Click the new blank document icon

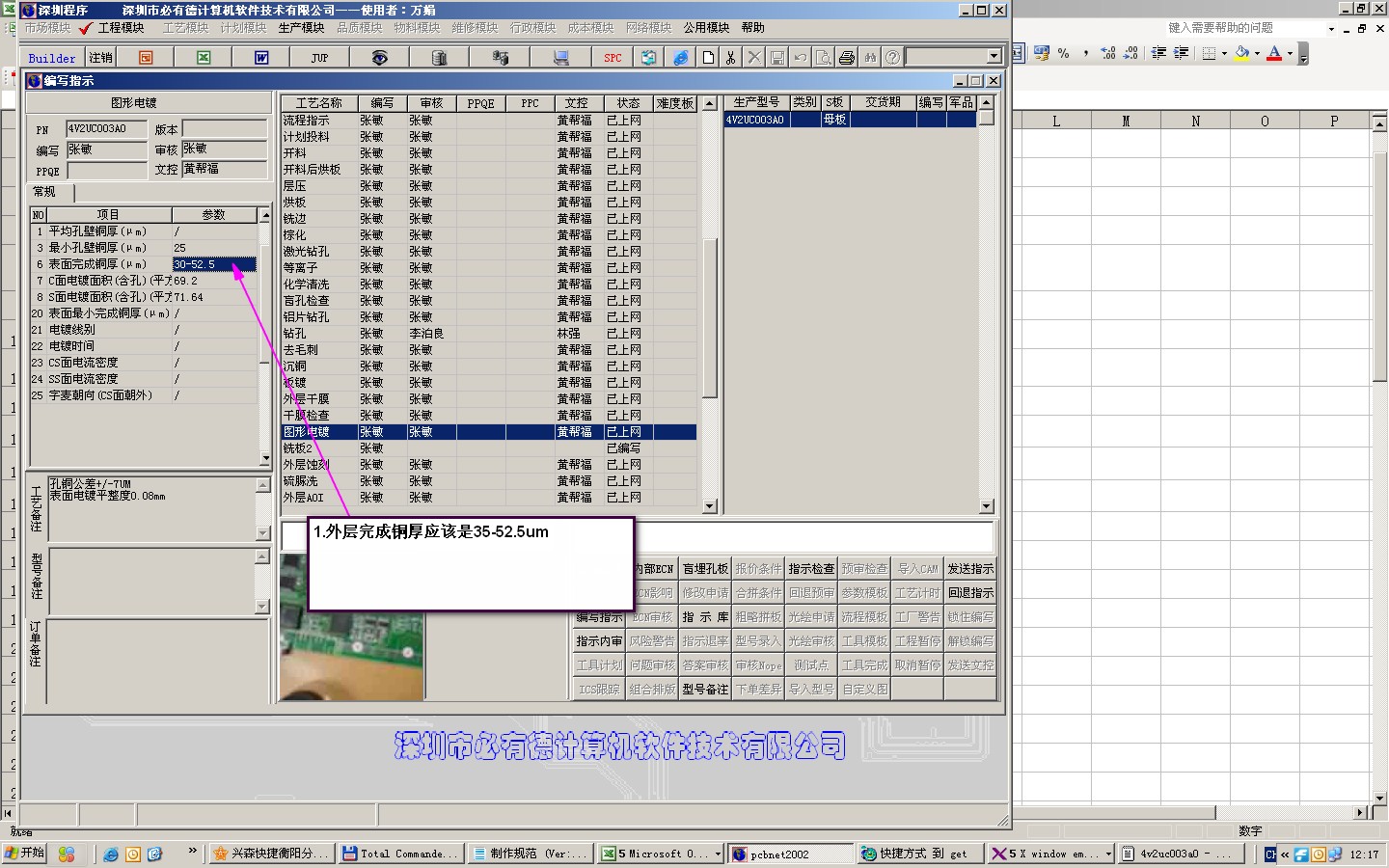pos(708,58)
